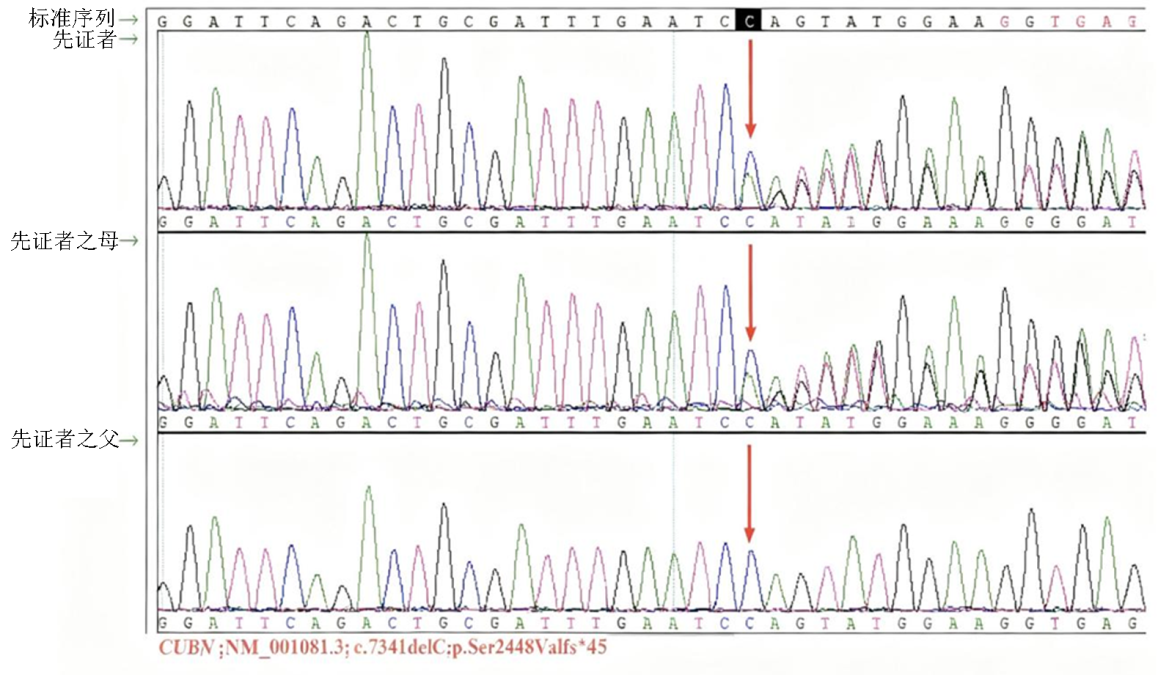Click the tallest green peak in the 先证者之父 trace
Image resolution: width=1169 pixels, height=675 pixels.
[368, 492]
